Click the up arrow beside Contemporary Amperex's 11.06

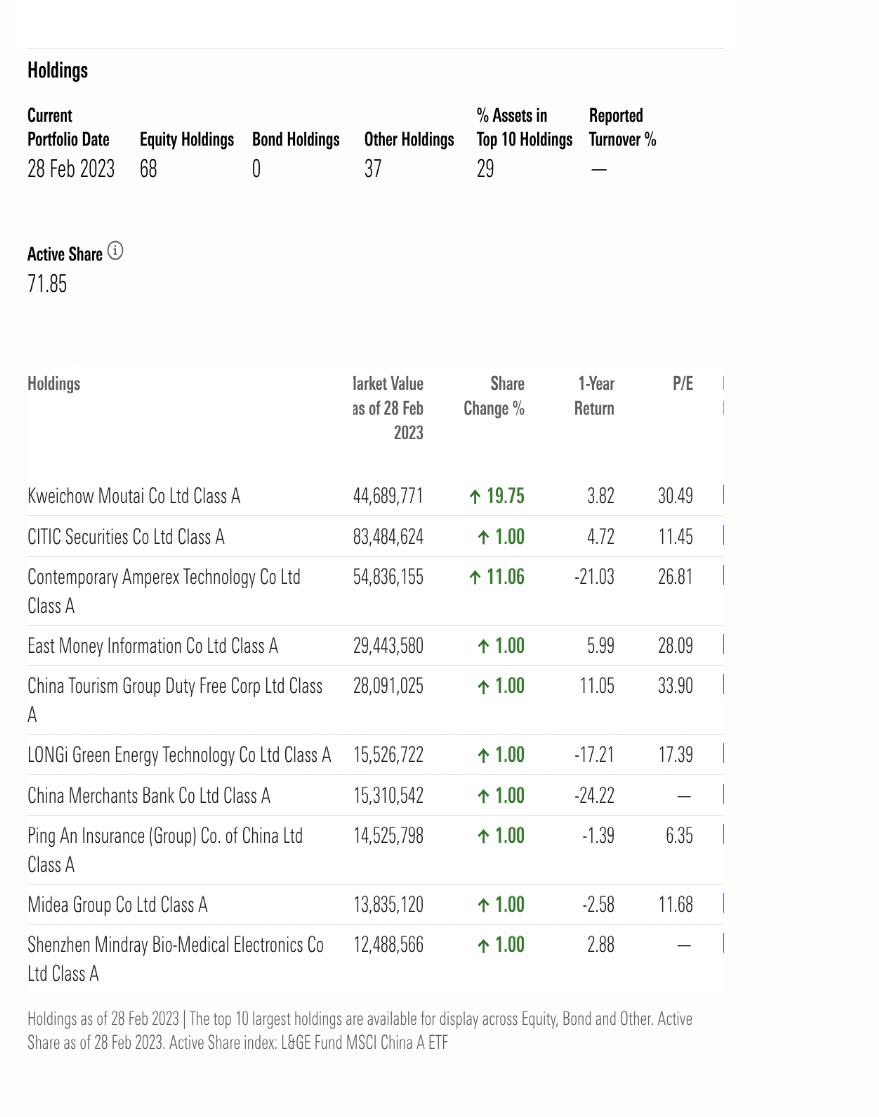(475, 577)
